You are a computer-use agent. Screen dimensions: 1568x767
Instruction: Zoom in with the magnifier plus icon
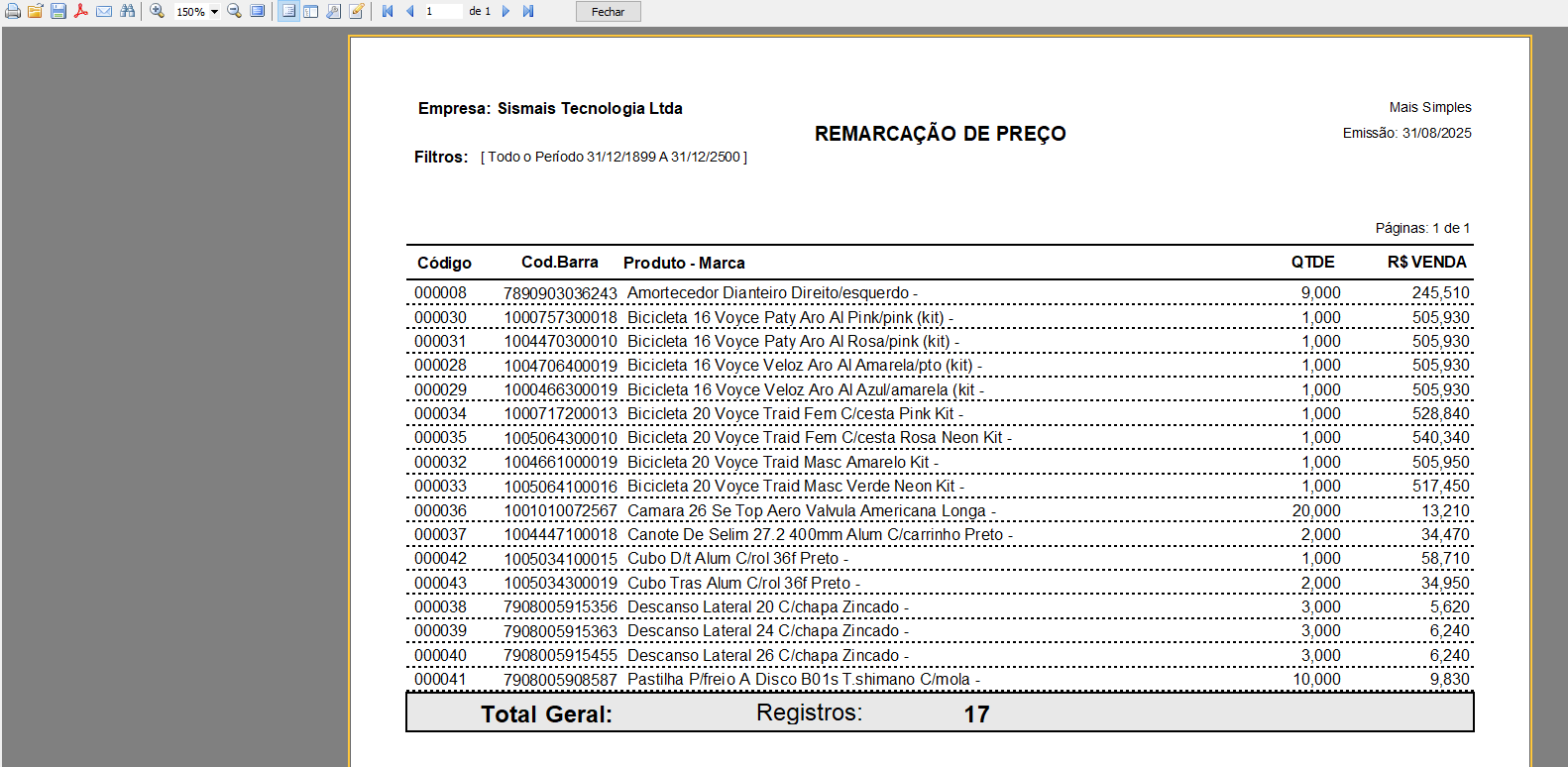tap(158, 12)
